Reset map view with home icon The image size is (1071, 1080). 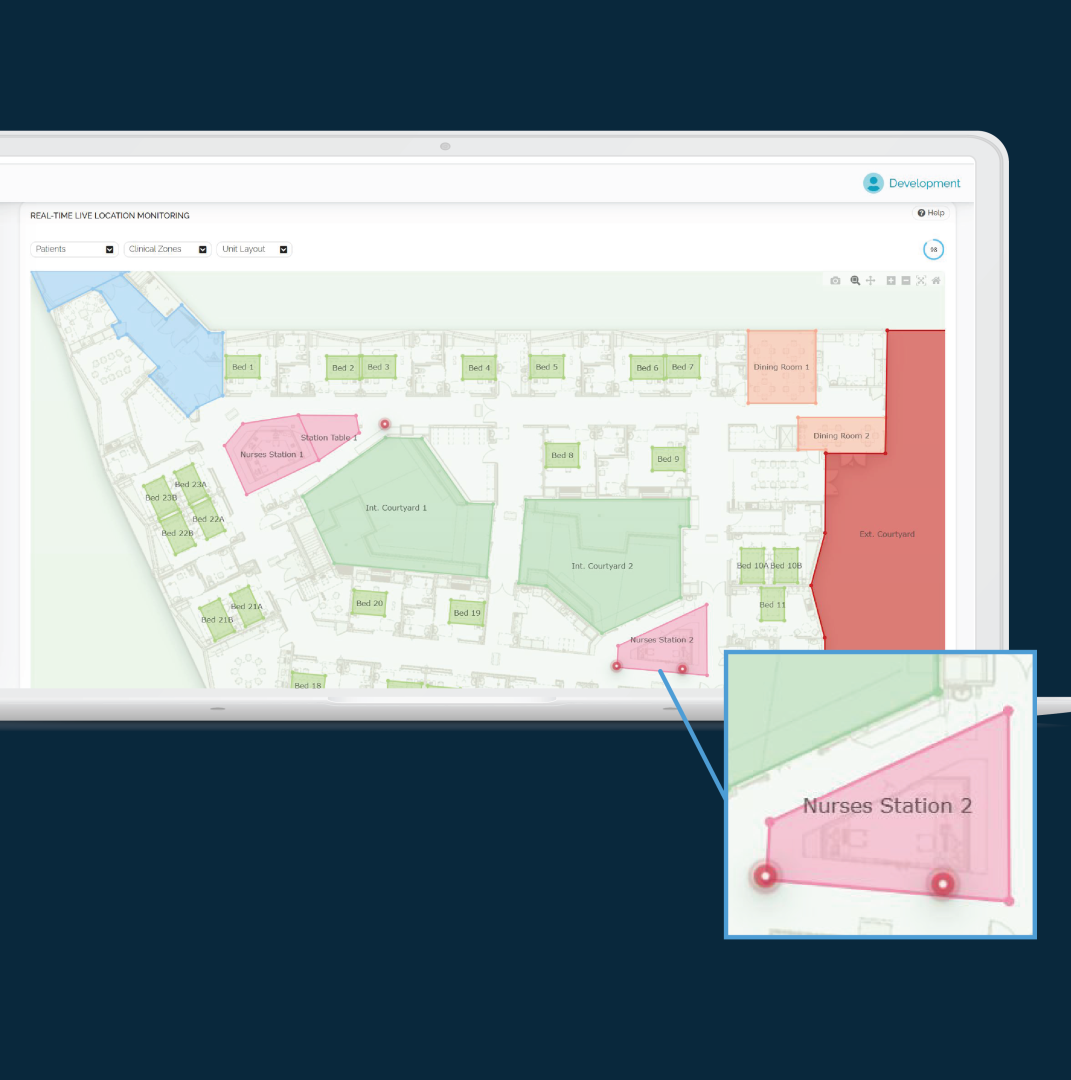coord(936,281)
